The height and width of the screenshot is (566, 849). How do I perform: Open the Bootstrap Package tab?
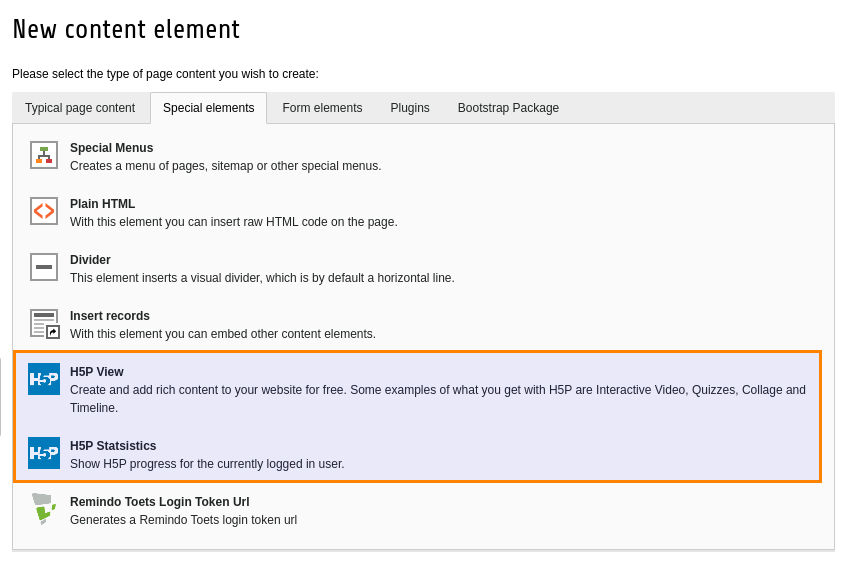click(508, 108)
